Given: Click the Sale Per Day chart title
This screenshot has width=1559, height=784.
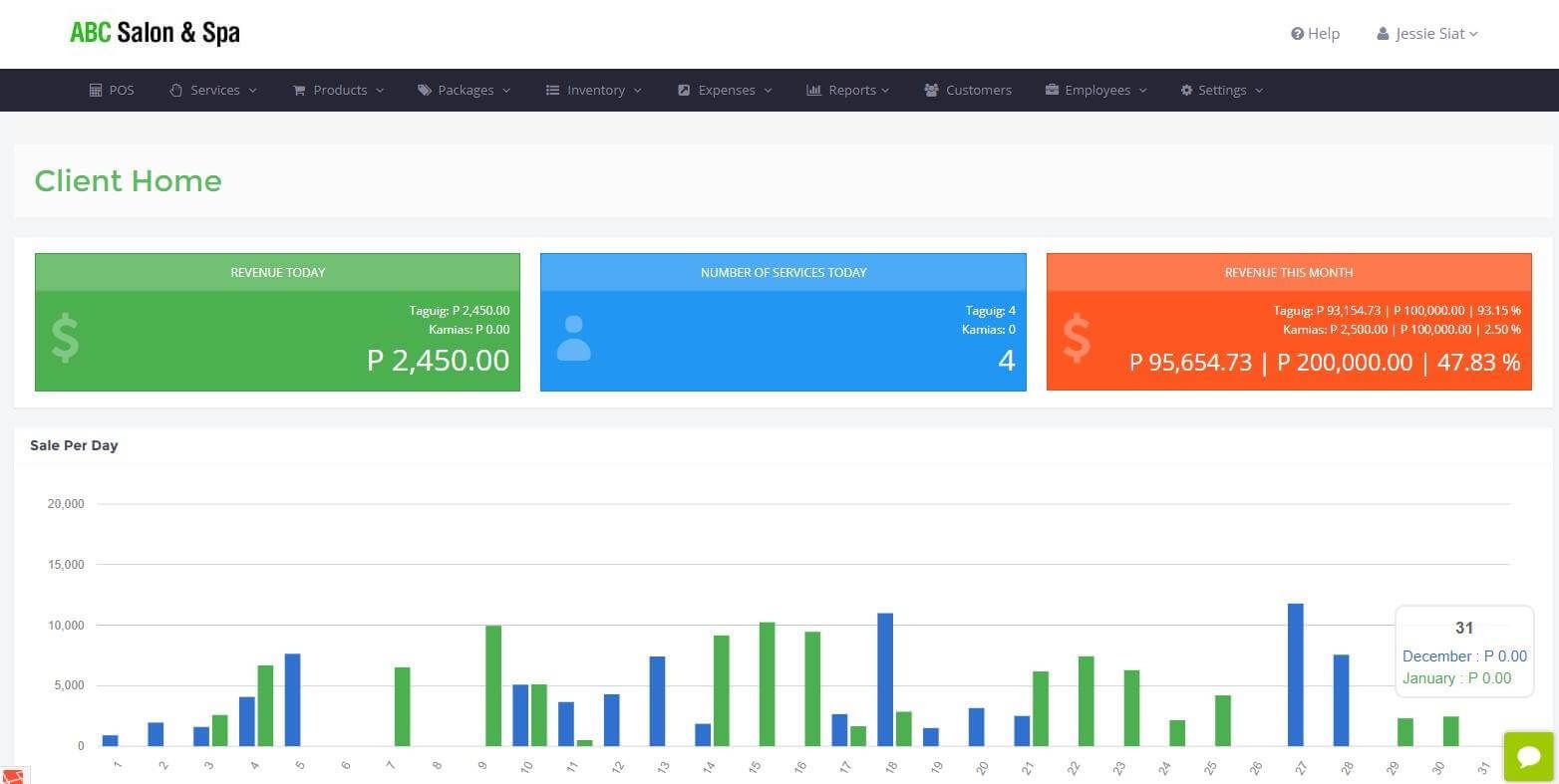Looking at the screenshot, I should (x=74, y=445).
